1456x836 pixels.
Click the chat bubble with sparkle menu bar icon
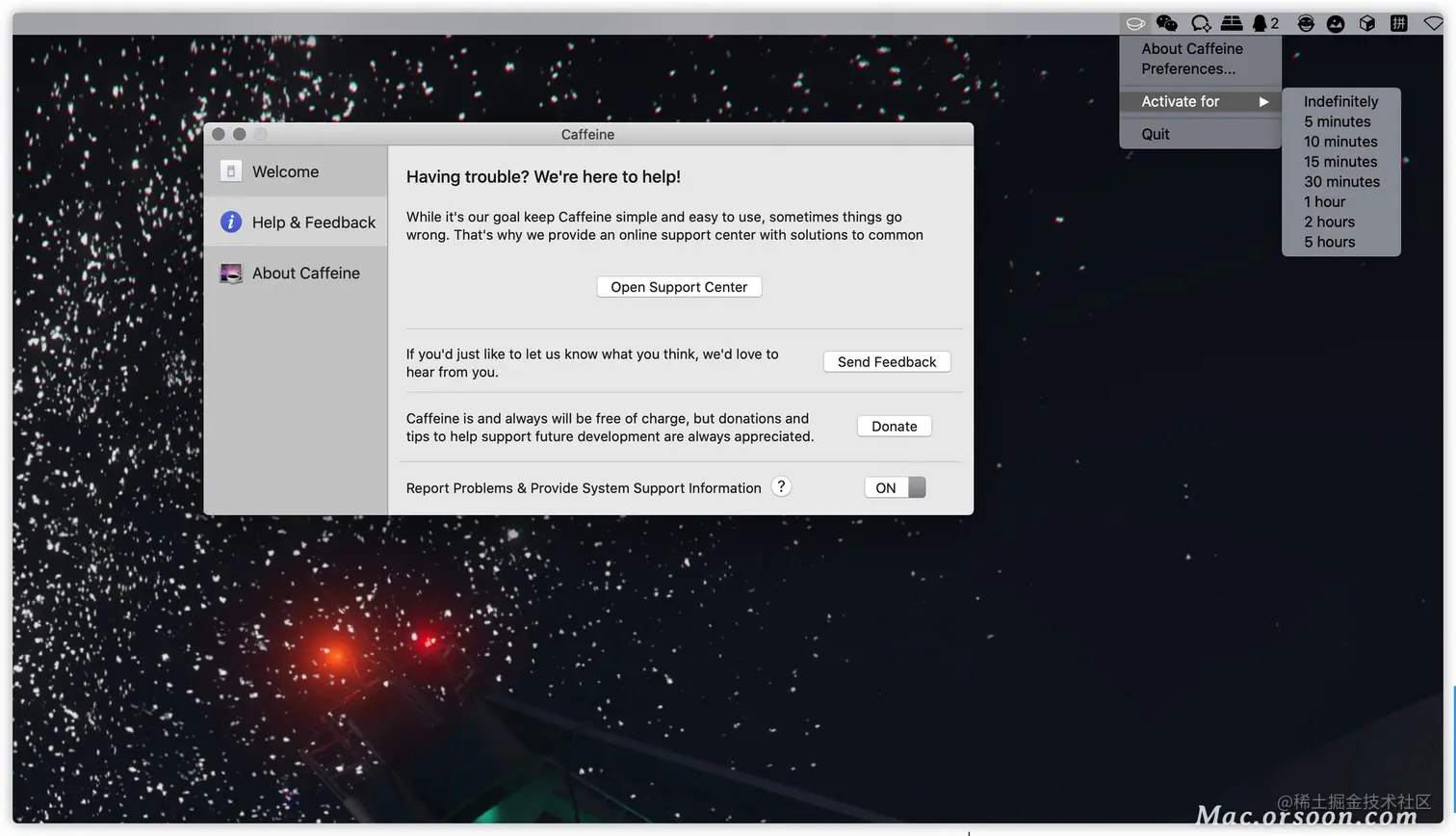(1201, 23)
